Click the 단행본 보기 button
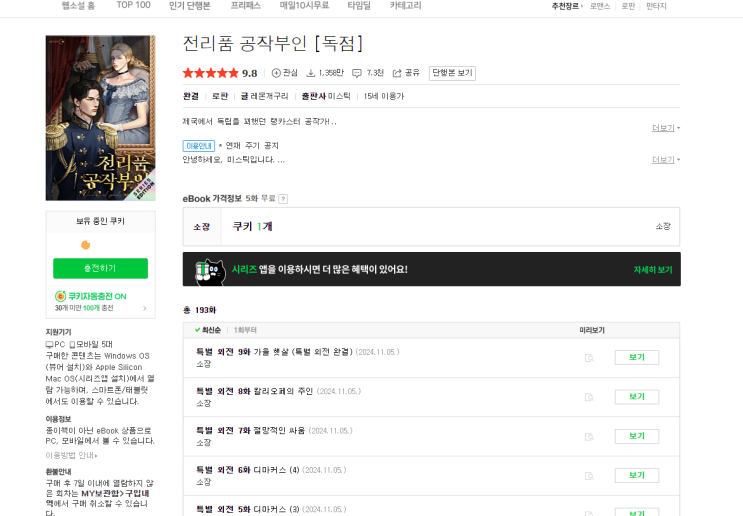 pos(452,73)
